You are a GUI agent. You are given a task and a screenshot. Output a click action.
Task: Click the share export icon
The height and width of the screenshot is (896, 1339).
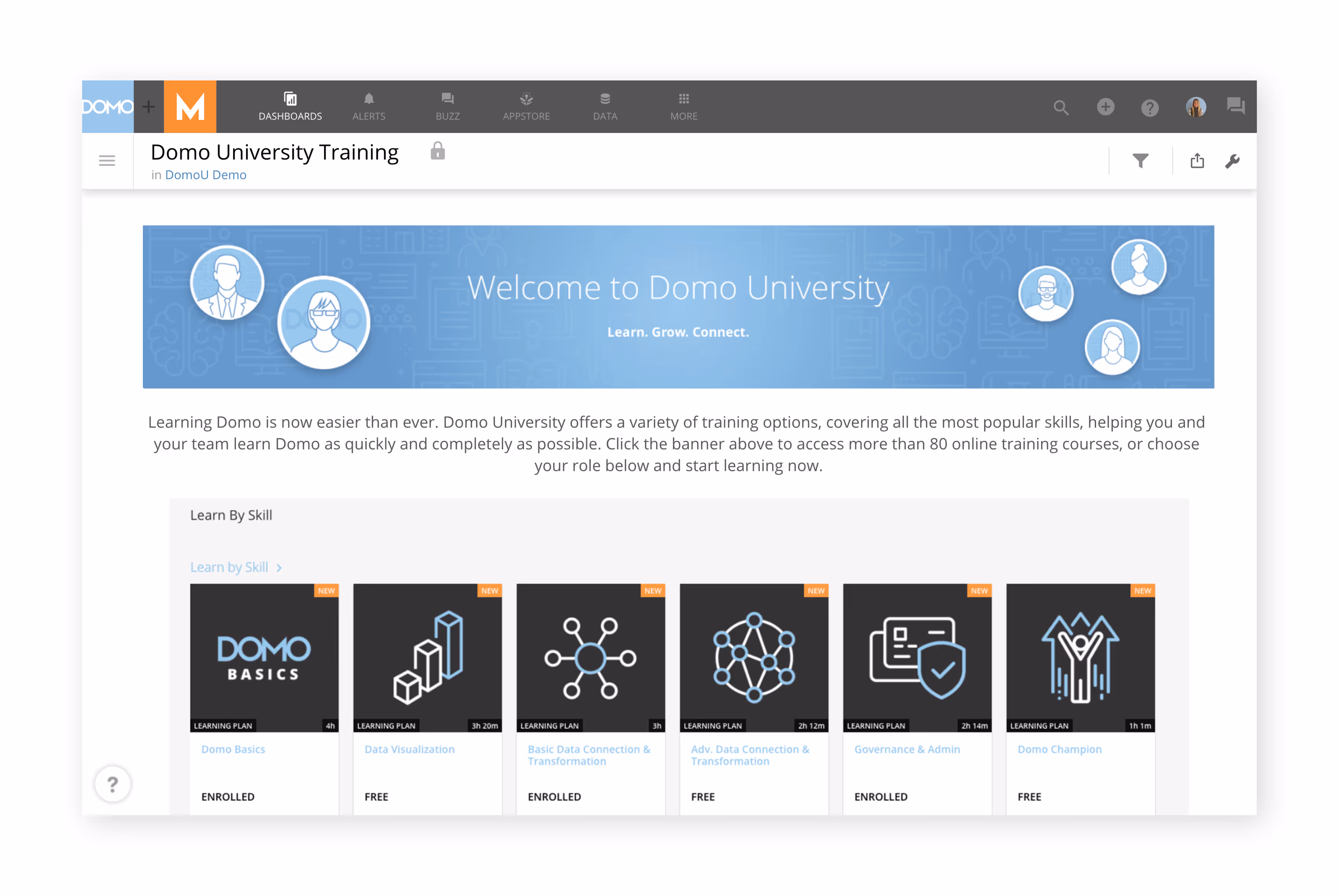tap(1197, 161)
